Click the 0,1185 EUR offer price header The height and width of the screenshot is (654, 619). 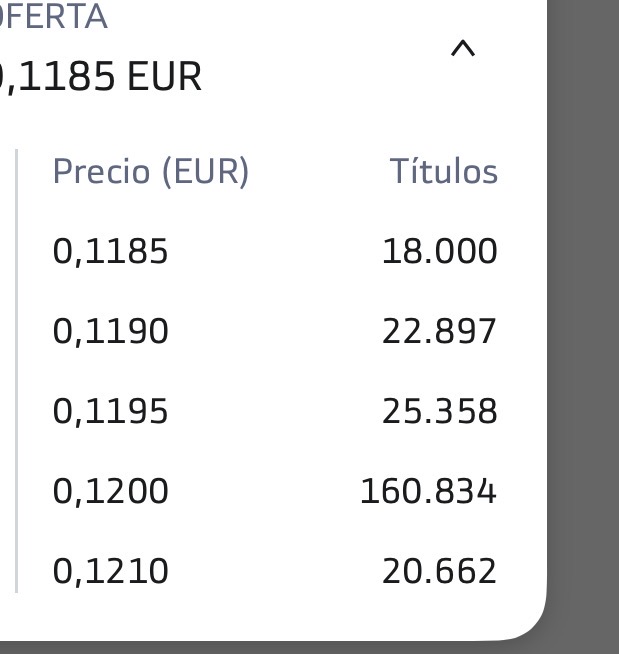tap(101, 77)
